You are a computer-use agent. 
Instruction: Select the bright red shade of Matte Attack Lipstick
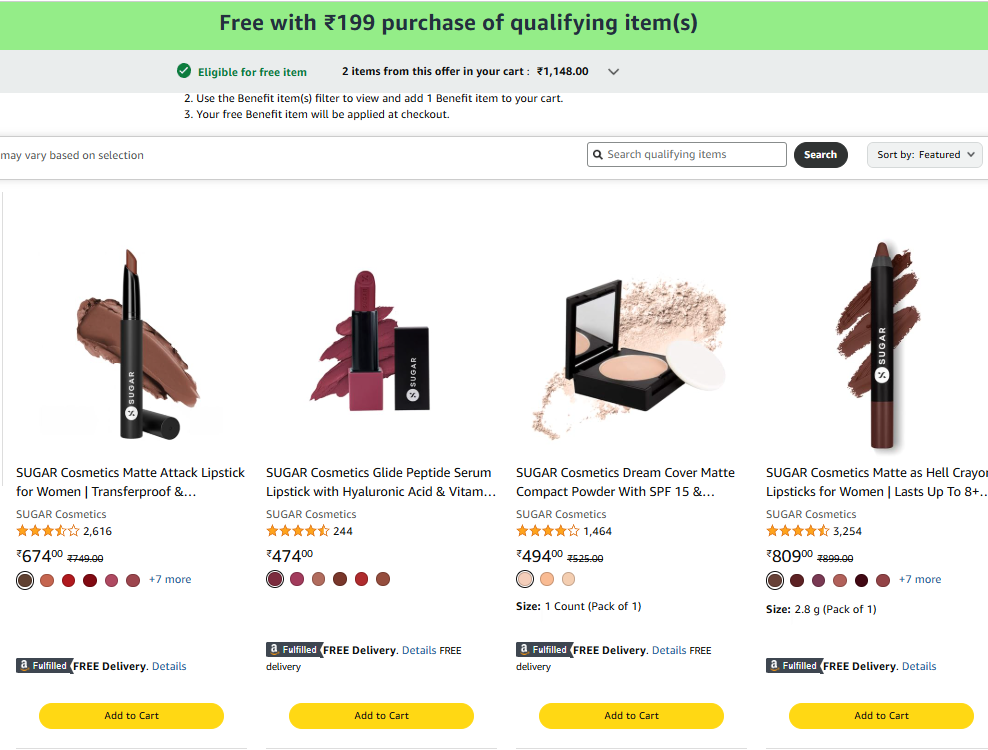point(69,580)
